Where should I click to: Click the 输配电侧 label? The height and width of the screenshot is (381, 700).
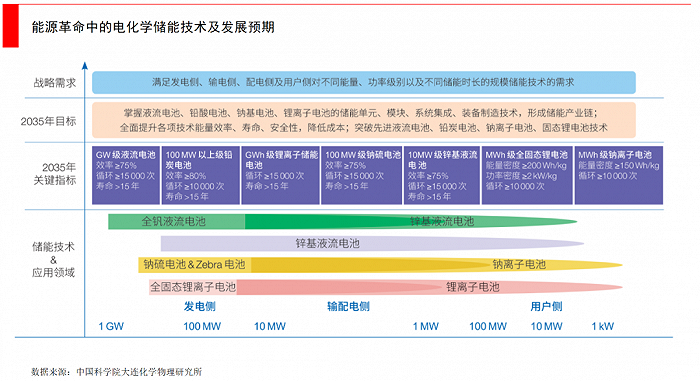click(348, 306)
